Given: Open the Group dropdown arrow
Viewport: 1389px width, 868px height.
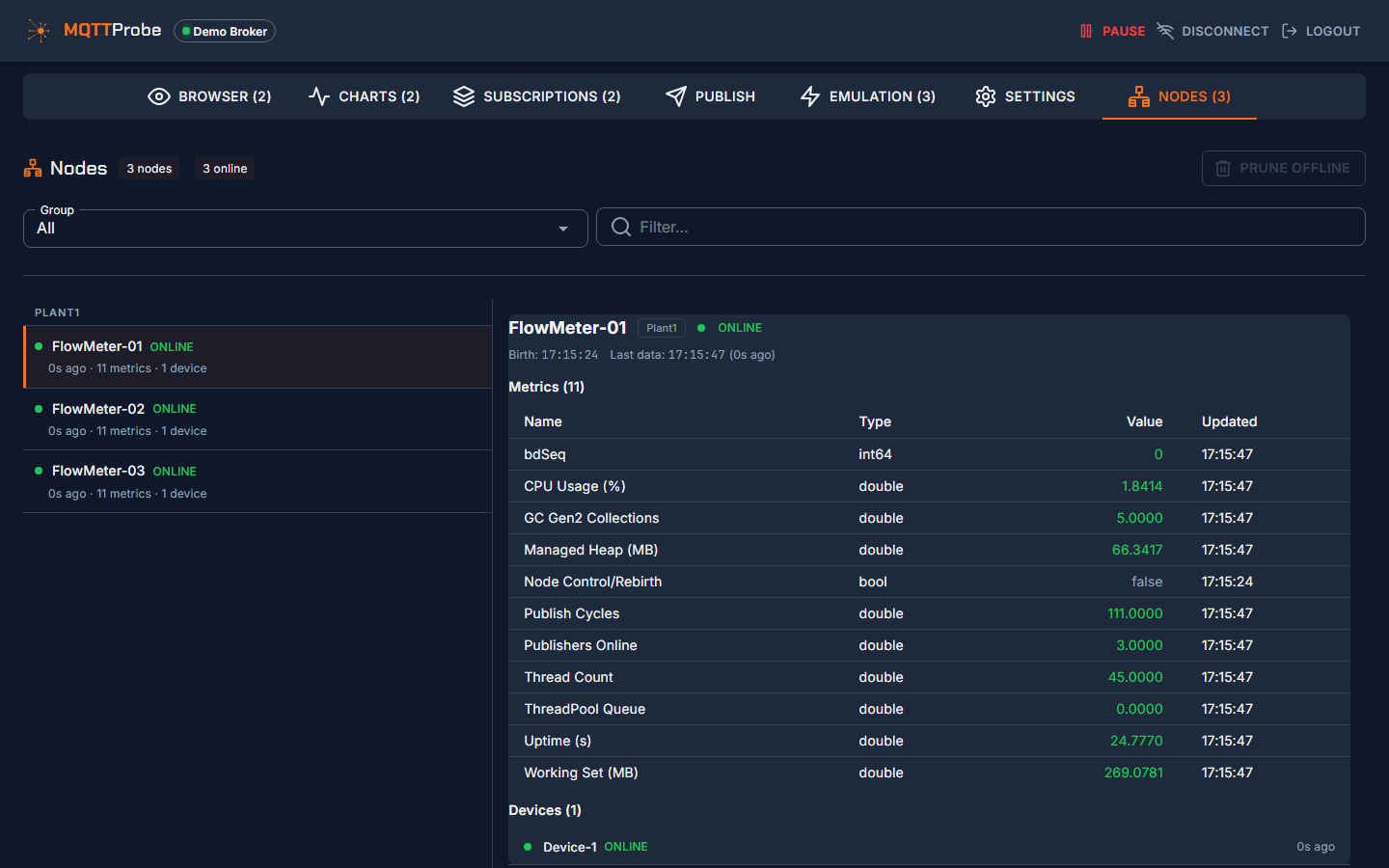Looking at the screenshot, I should [x=563, y=229].
